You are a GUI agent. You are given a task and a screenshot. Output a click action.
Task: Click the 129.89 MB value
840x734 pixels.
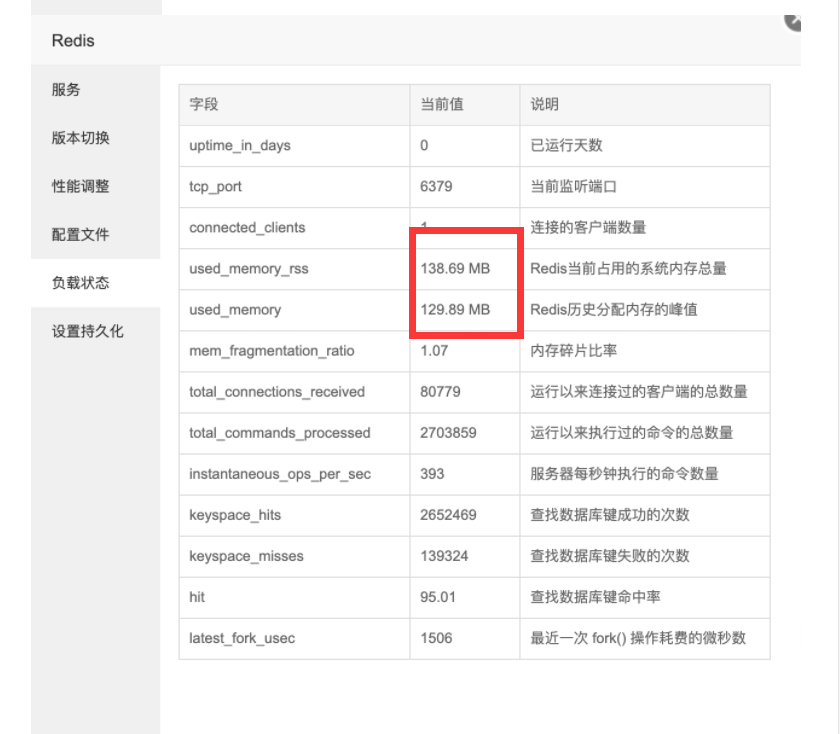pos(455,310)
